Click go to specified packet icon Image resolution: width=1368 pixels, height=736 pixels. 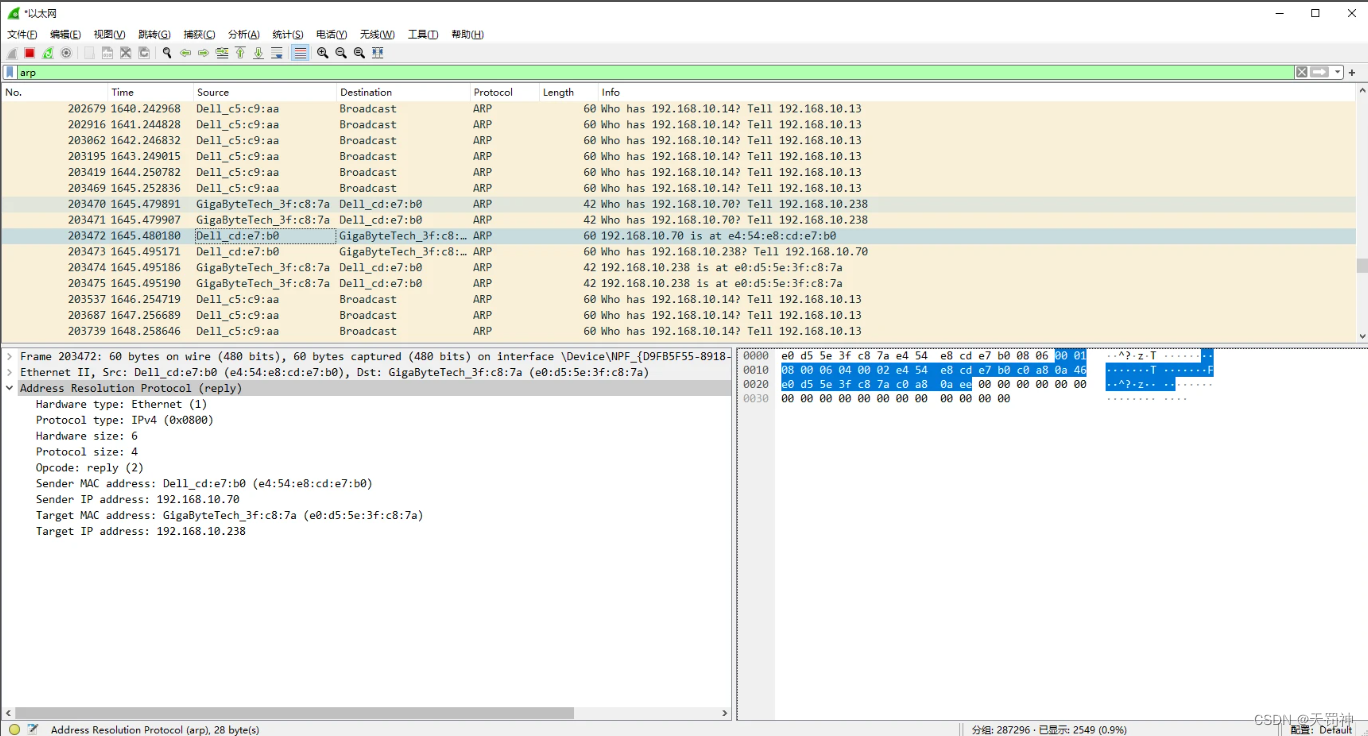pyautogui.click(x=222, y=53)
